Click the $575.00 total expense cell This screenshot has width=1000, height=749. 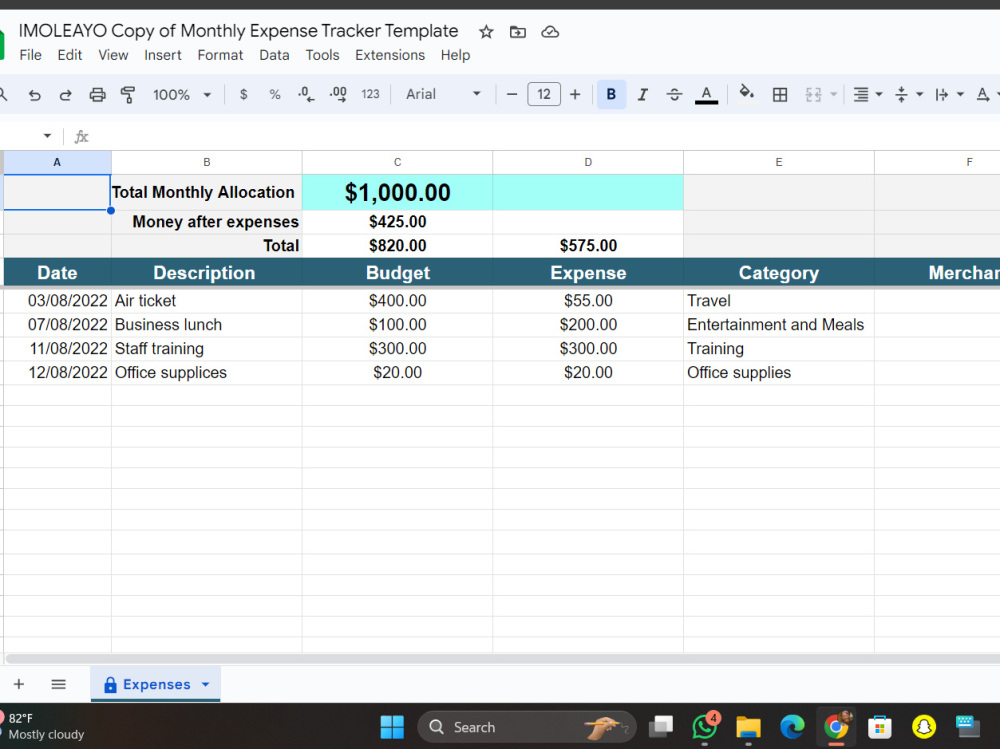tap(588, 246)
